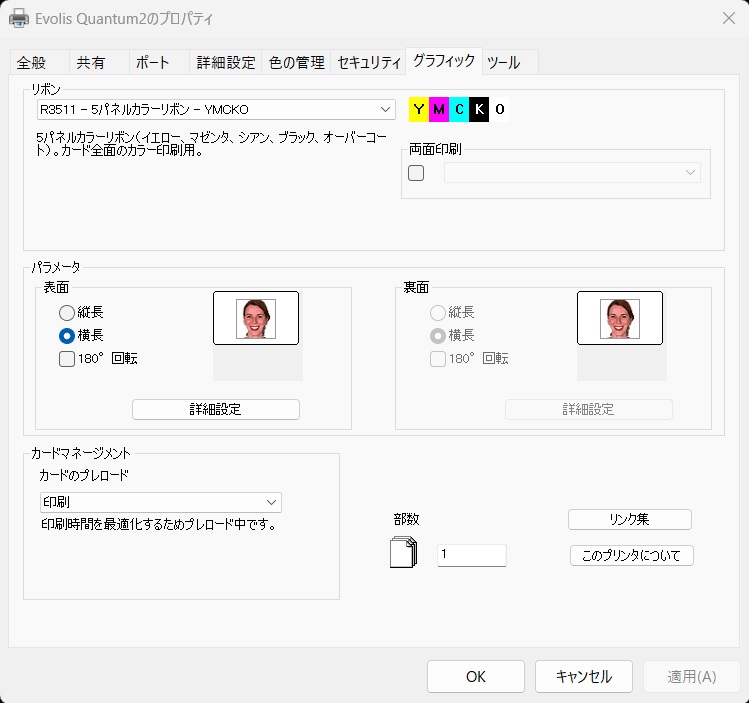Close the Evolis Quantum2 properties dialog

(729, 18)
